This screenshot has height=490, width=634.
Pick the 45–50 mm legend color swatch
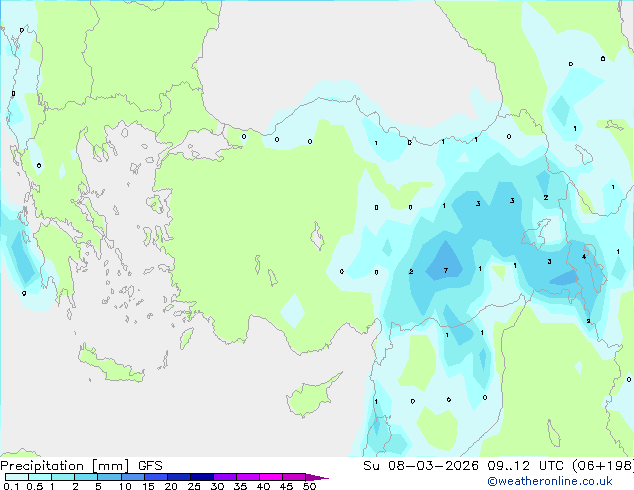click(x=294, y=477)
